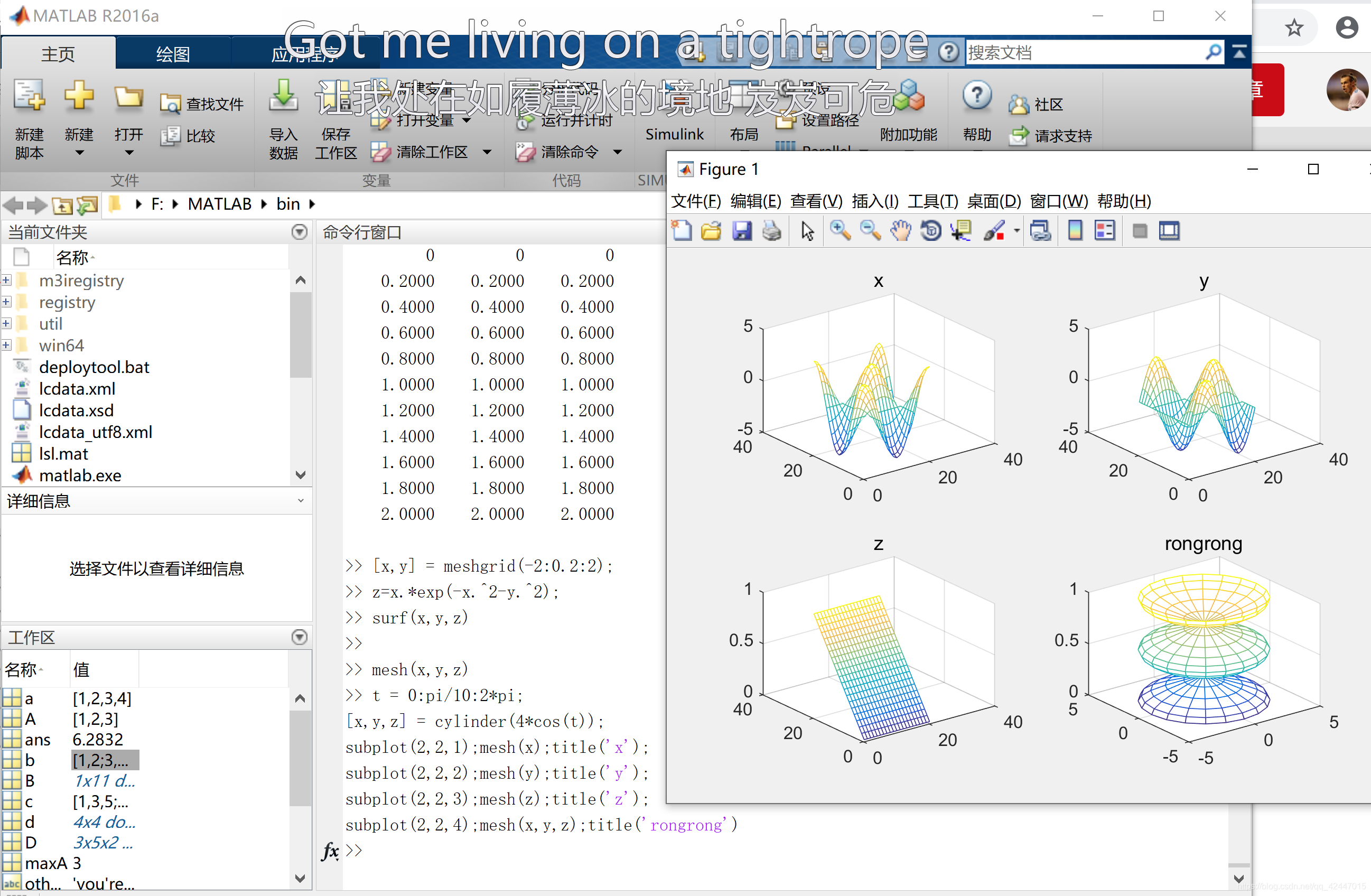Select the Data Cursor tool in Figure
This screenshot has width=1371, height=896.
coord(962,231)
